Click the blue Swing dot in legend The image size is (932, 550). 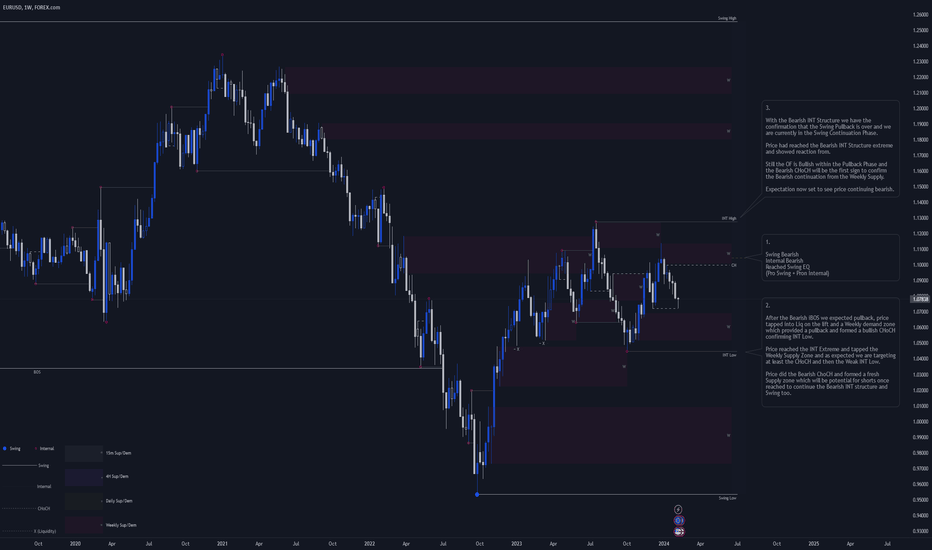tap(5, 448)
